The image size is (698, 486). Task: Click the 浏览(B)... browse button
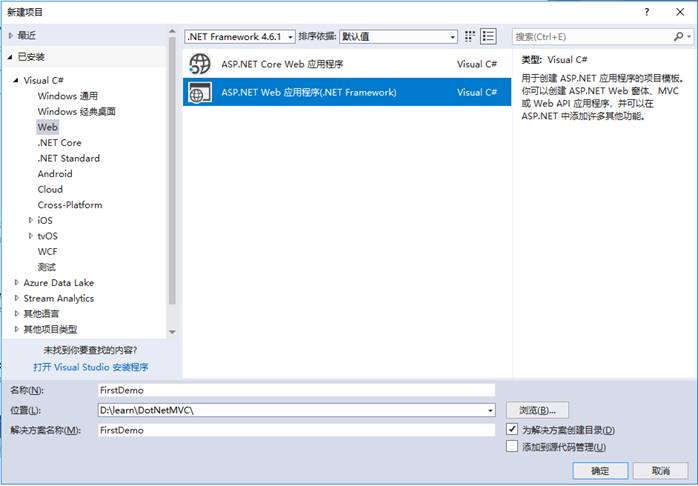click(x=537, y=410)
